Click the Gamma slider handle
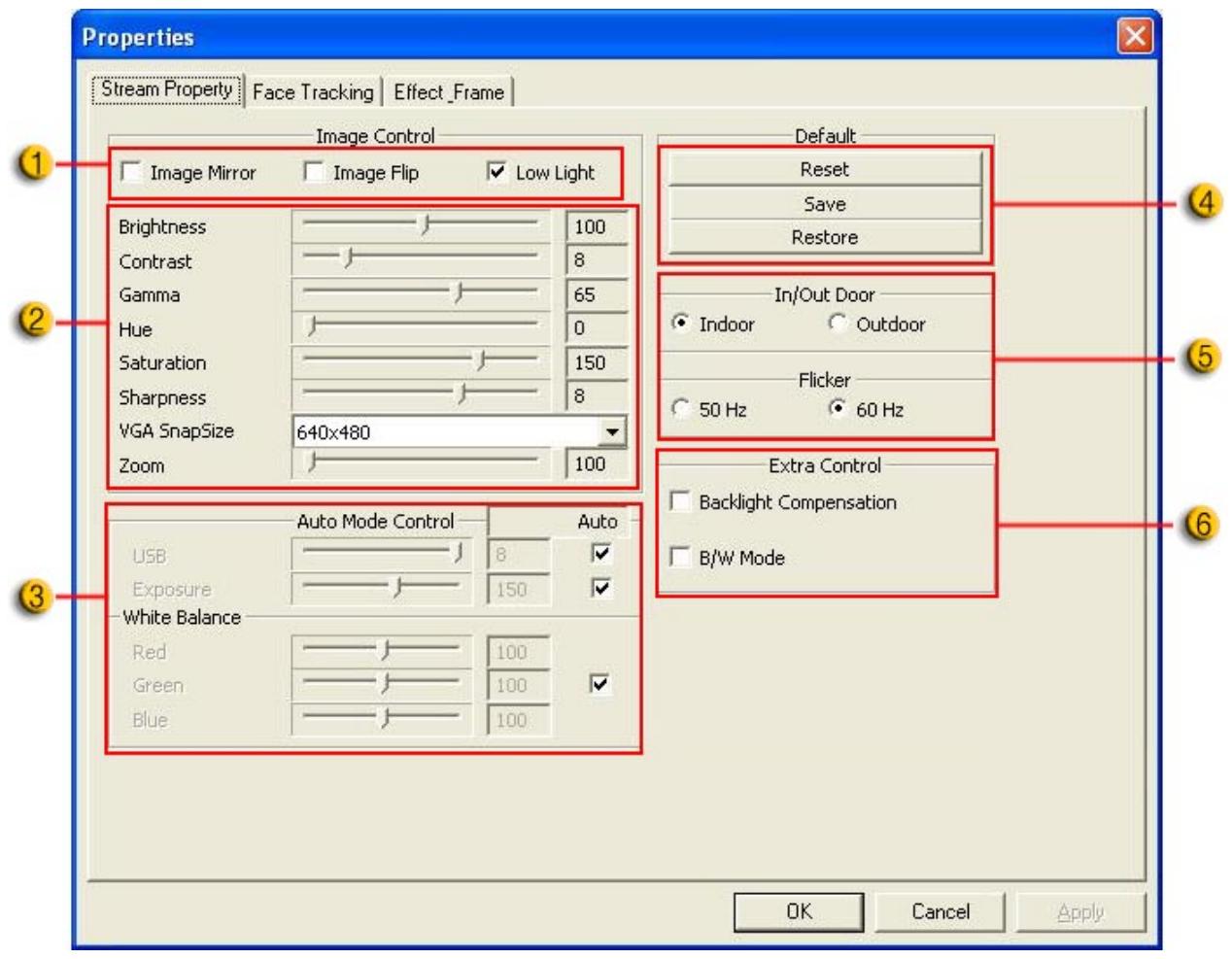The image size is (1232, 959). coord(459,293)
